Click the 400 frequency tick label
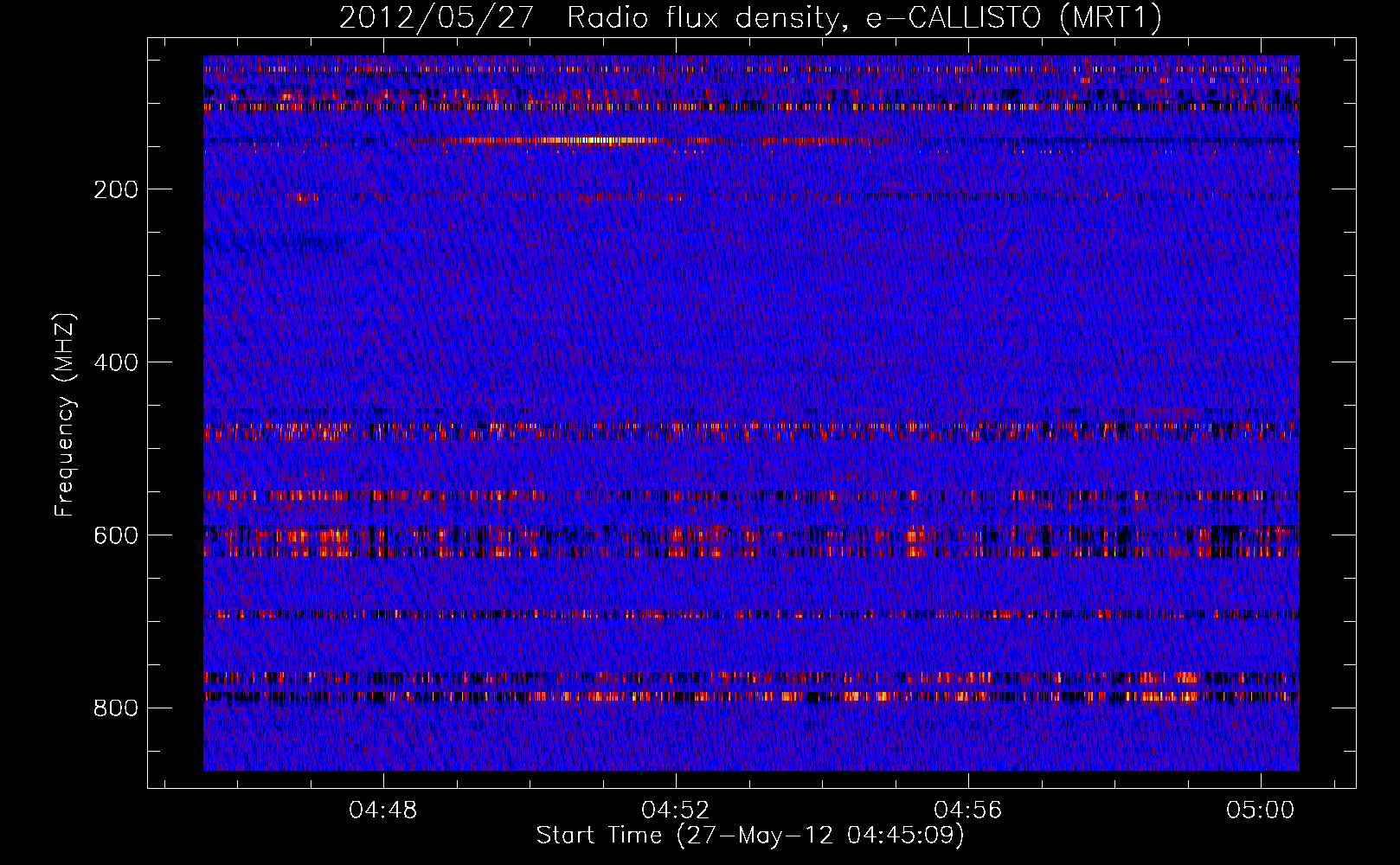Image resolution: width=1400 pixels, height=865 pixels. click(116, 362)
